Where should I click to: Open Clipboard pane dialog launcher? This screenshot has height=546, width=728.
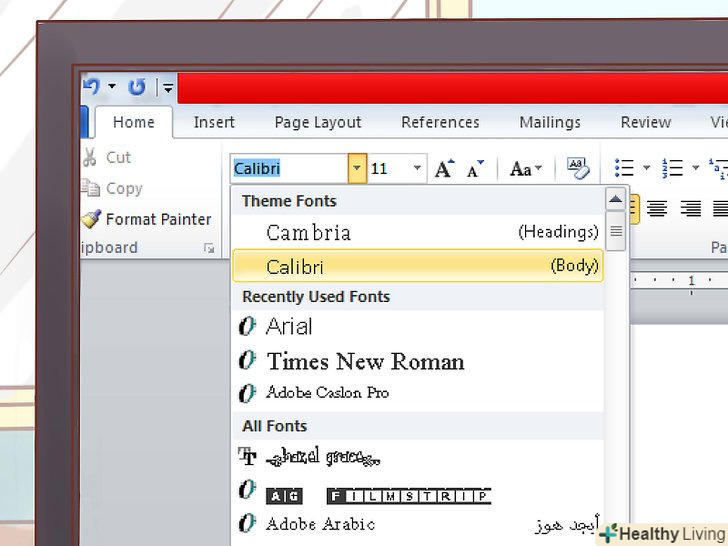(209, 248)
